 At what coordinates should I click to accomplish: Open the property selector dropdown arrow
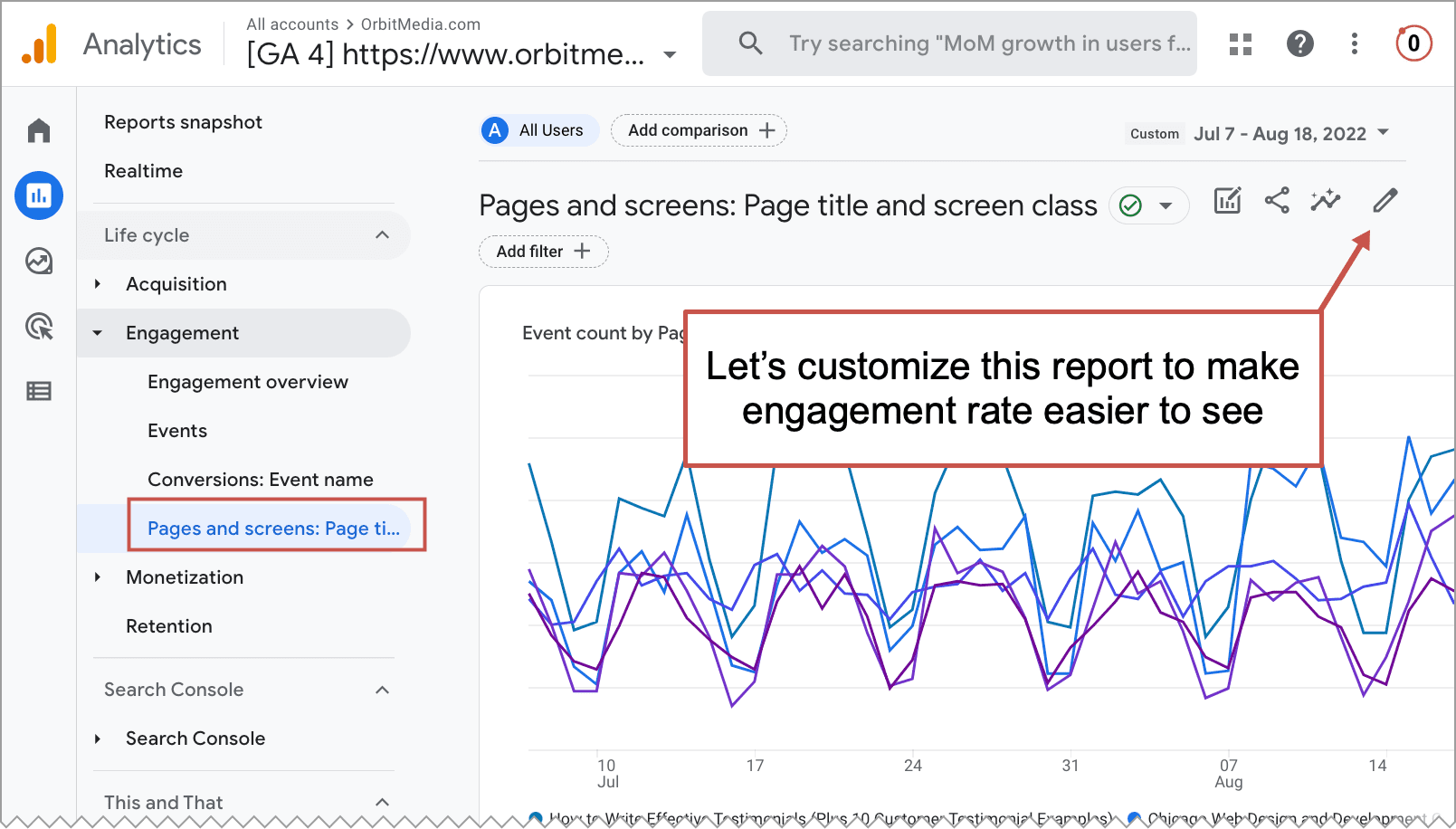[670, 54]
